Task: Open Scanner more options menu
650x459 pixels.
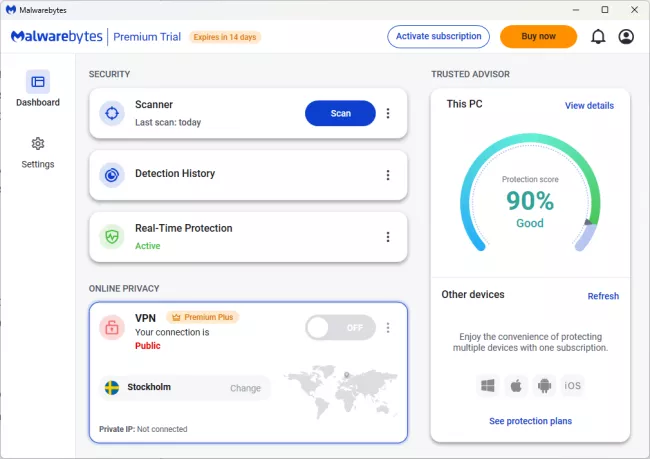Action: coord(388,113)
